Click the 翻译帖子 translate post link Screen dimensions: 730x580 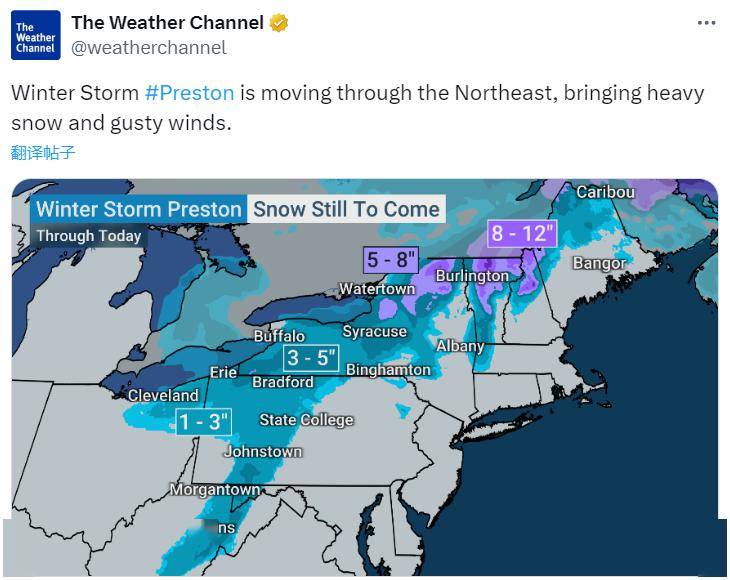point(43,153)
